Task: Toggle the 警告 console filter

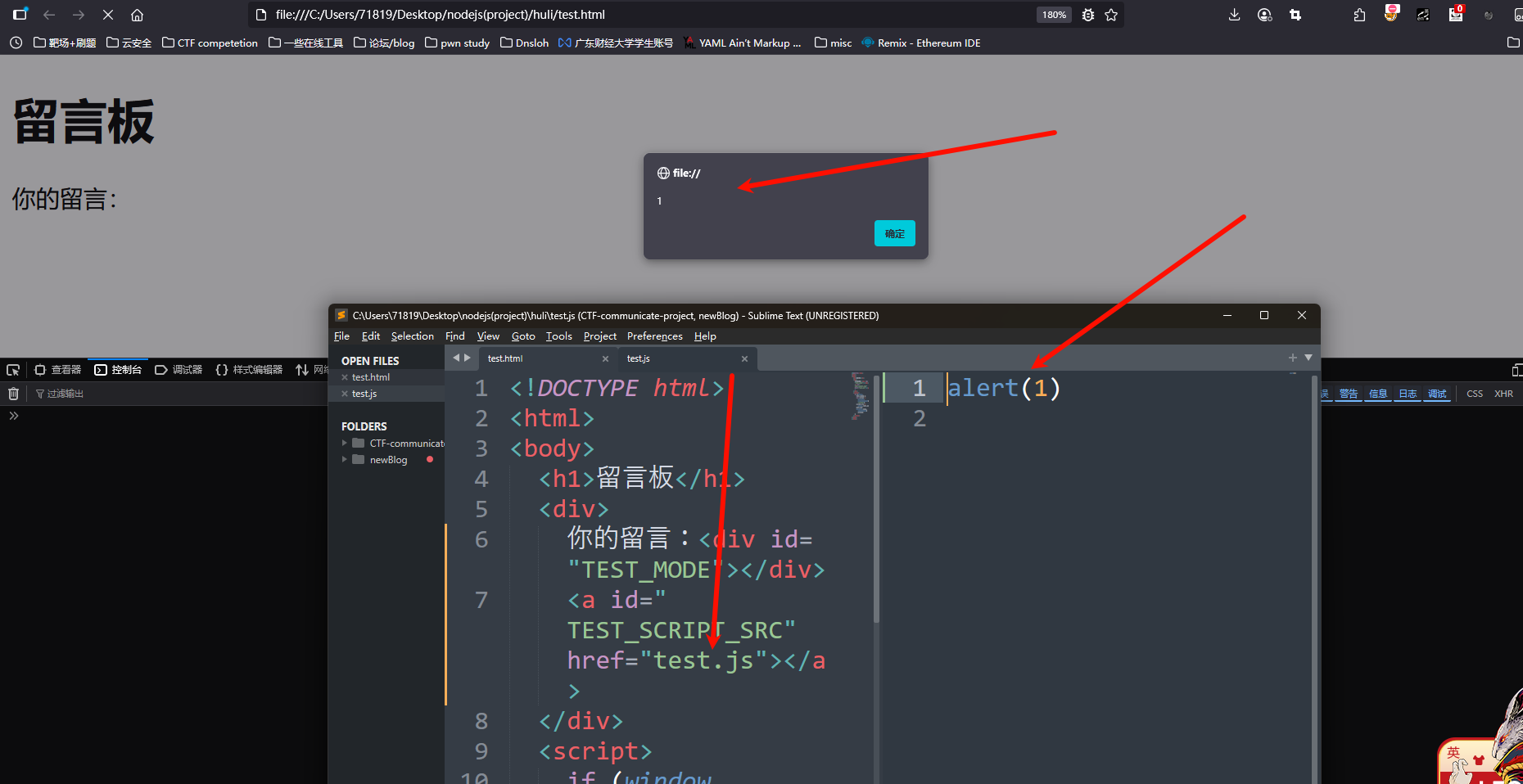Action: tap(1348, 394)
